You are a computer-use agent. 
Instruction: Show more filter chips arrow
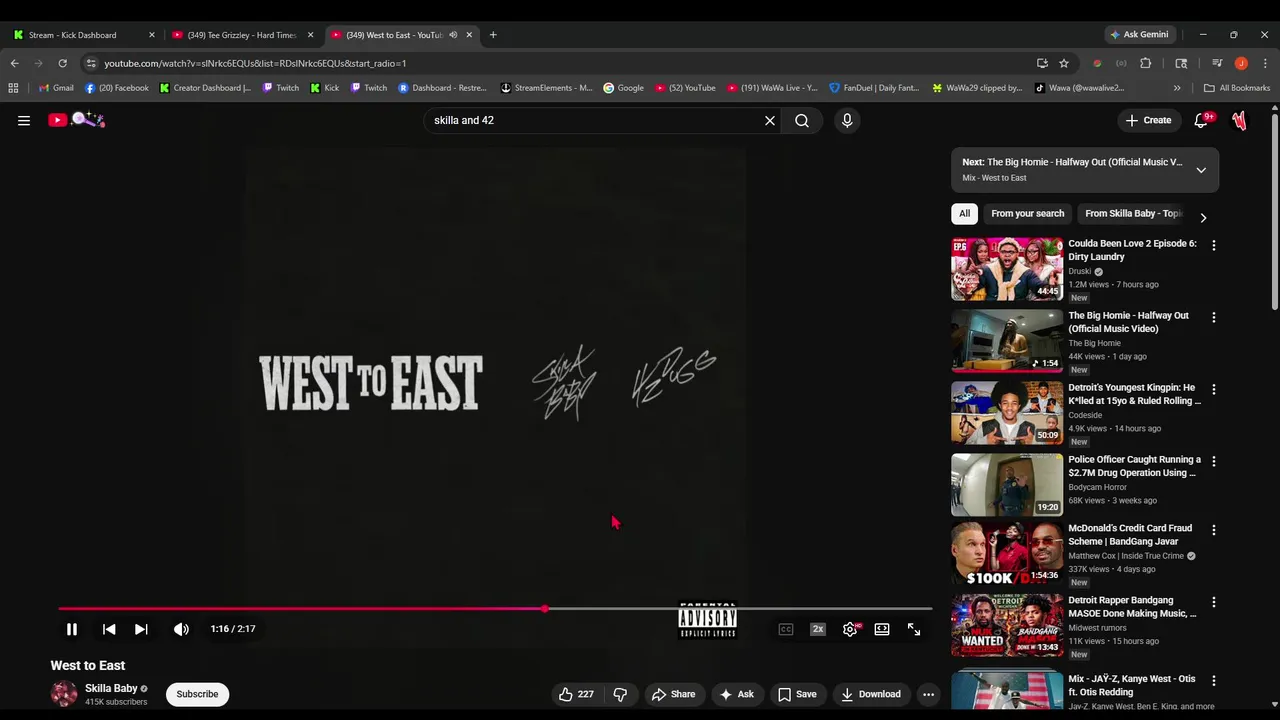click(x=1203, y=217)
